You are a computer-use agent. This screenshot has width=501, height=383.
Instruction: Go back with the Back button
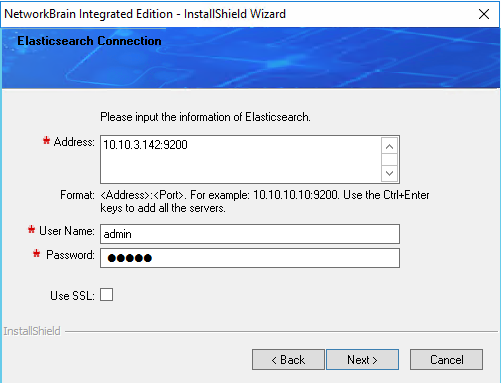288,360
